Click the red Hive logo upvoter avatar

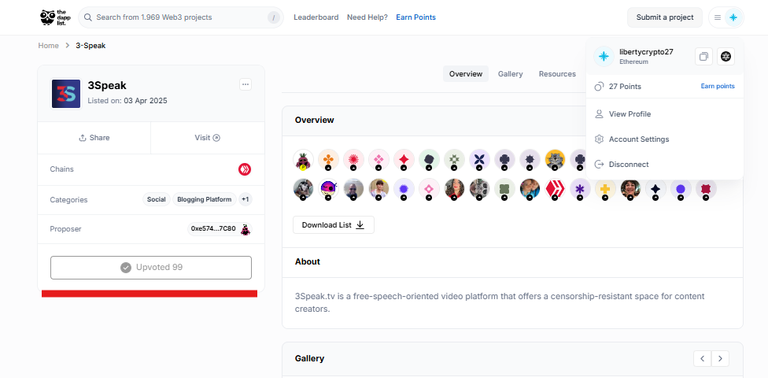(x=555, y=189)
